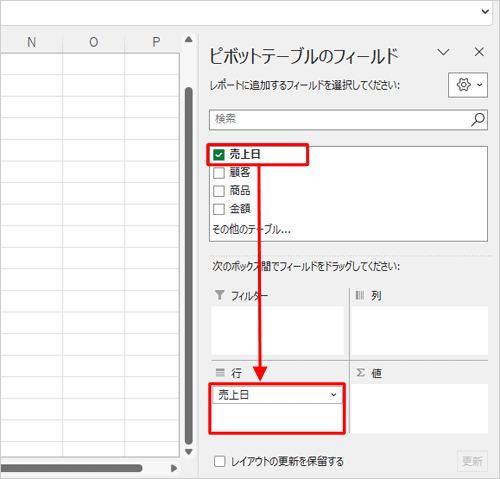This screenshot has height=479, width=500.
Task: Enable レイアウトの更新を保留する checkbox
Action: coord(219,462)
